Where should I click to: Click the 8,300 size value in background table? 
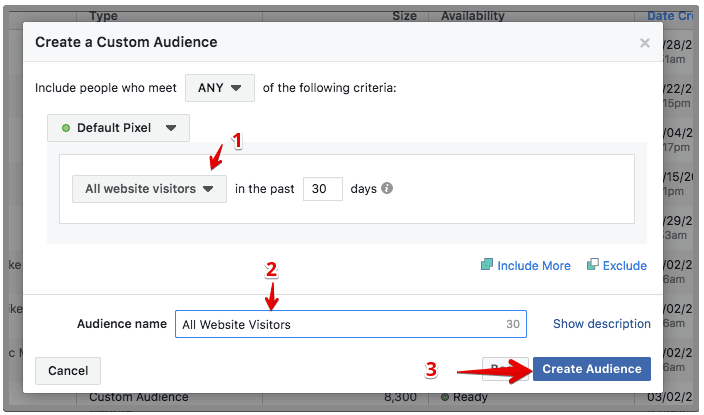pos(400,397)
